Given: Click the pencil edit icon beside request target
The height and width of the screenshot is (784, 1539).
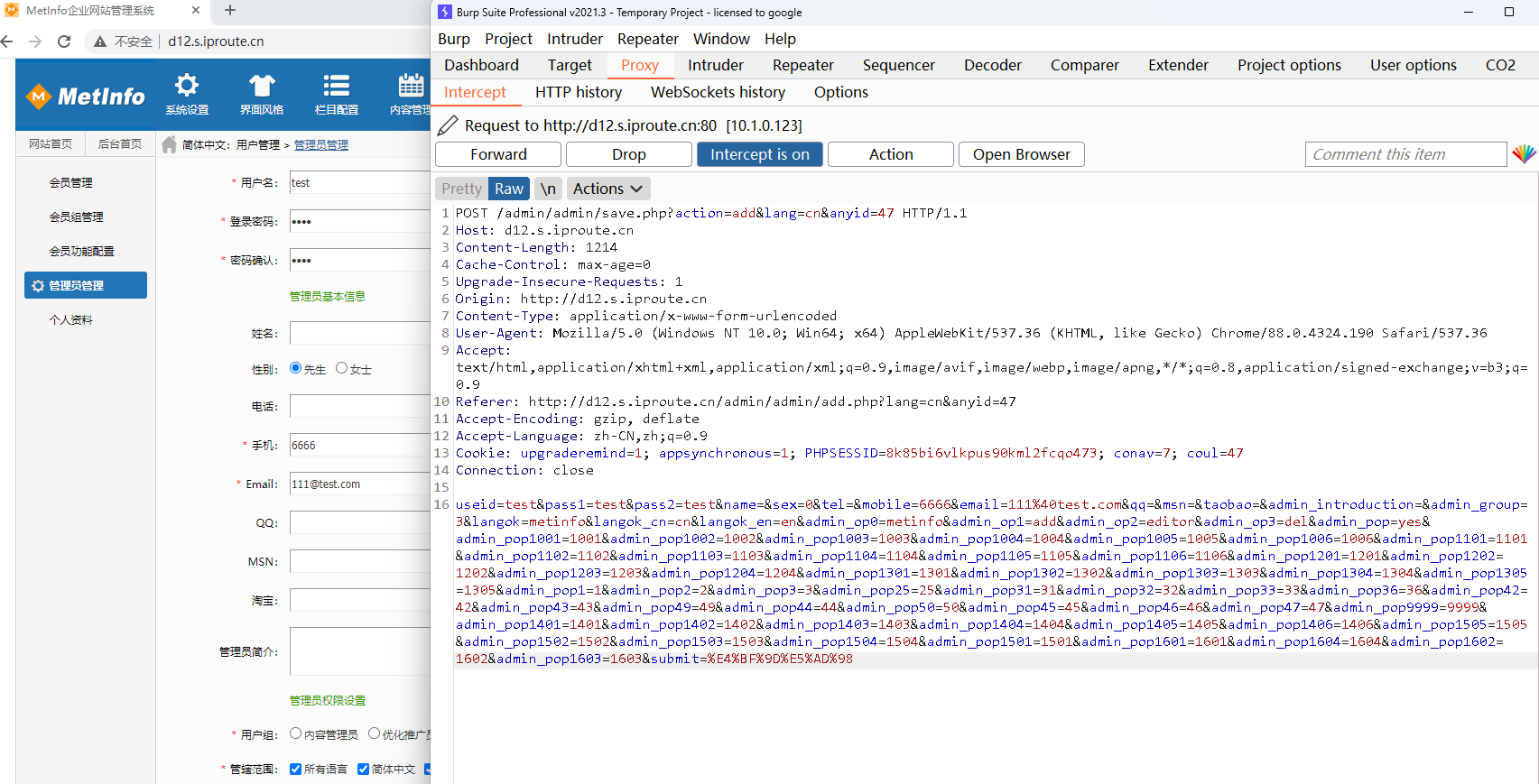Looking at the screenshot, I should coord(448,125).
